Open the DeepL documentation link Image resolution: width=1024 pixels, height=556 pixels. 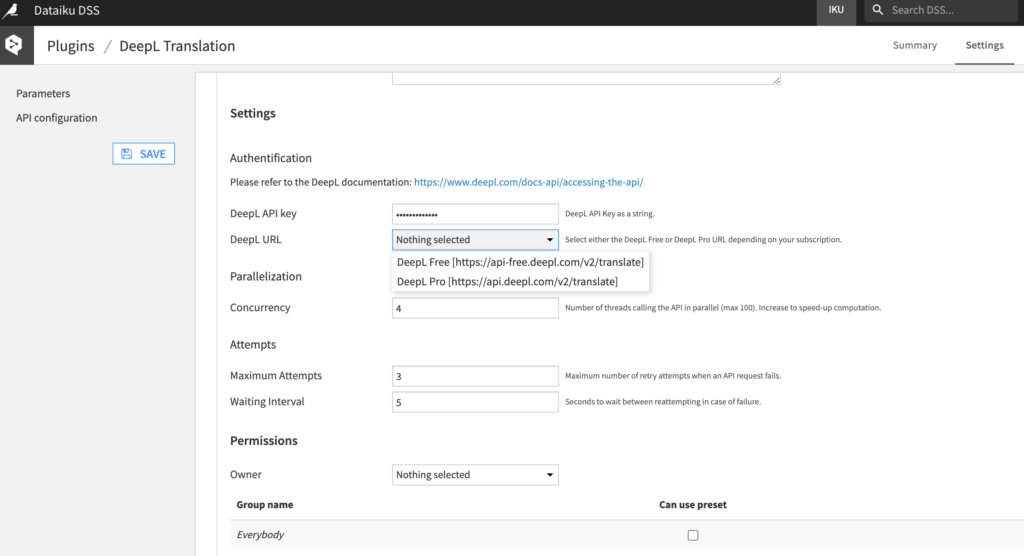[x=528, y=183]
